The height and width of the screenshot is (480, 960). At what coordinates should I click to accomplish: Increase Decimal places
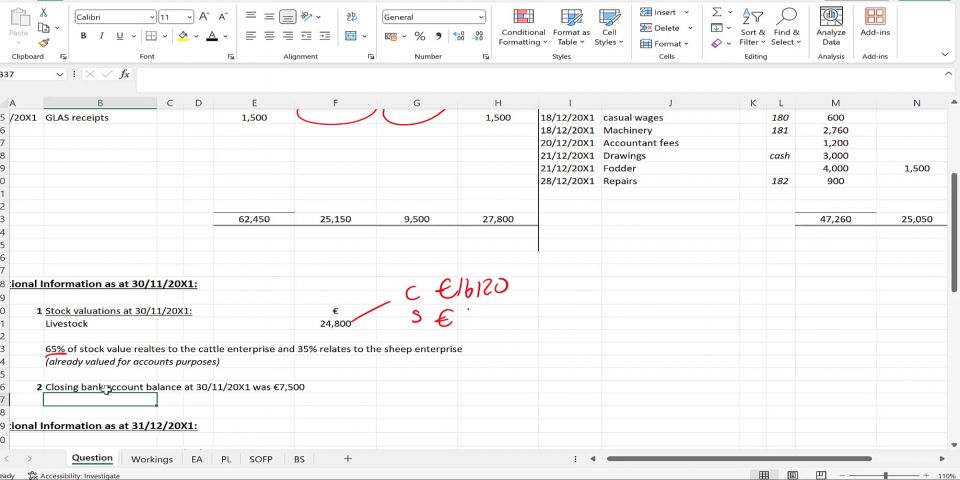point(459,36)
